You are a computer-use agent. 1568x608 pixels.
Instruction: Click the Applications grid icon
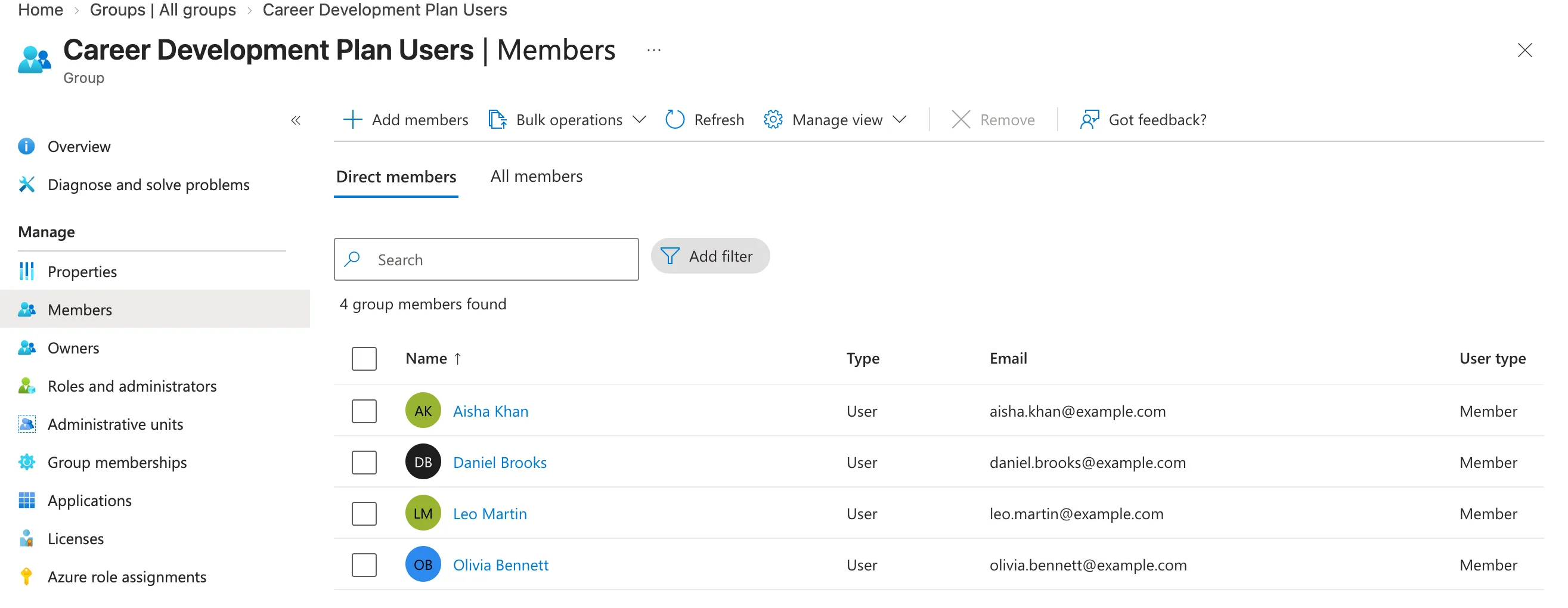click(26, 501)
